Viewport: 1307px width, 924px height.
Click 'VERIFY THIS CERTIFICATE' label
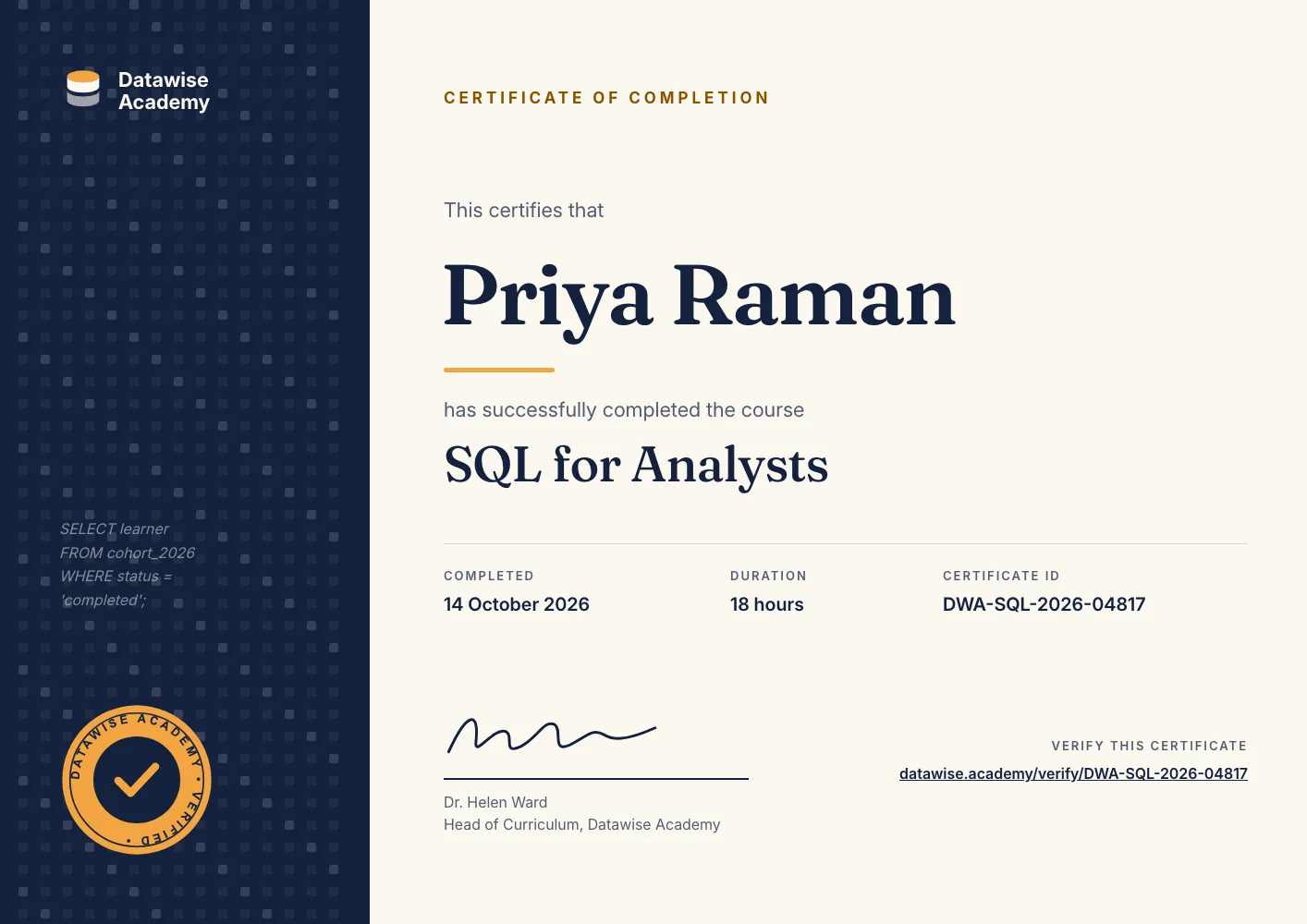click(x=1149, y=746)
